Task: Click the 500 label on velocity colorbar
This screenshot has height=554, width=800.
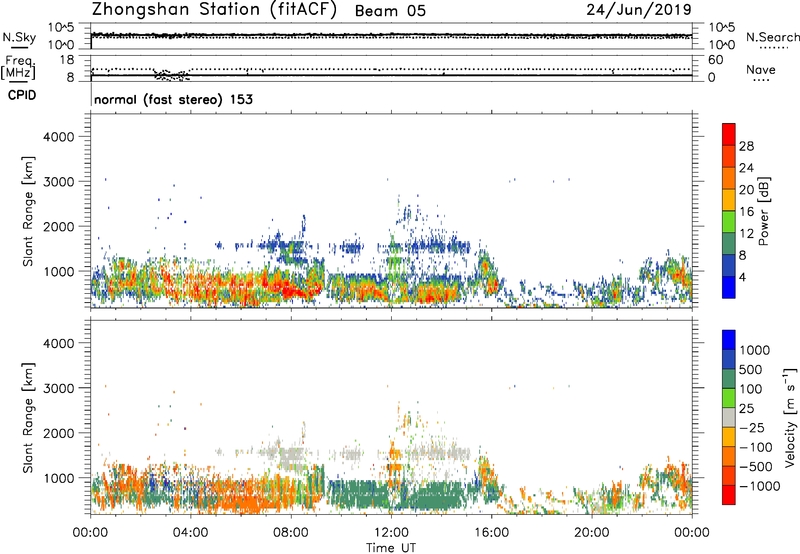Action: point(752,369)
